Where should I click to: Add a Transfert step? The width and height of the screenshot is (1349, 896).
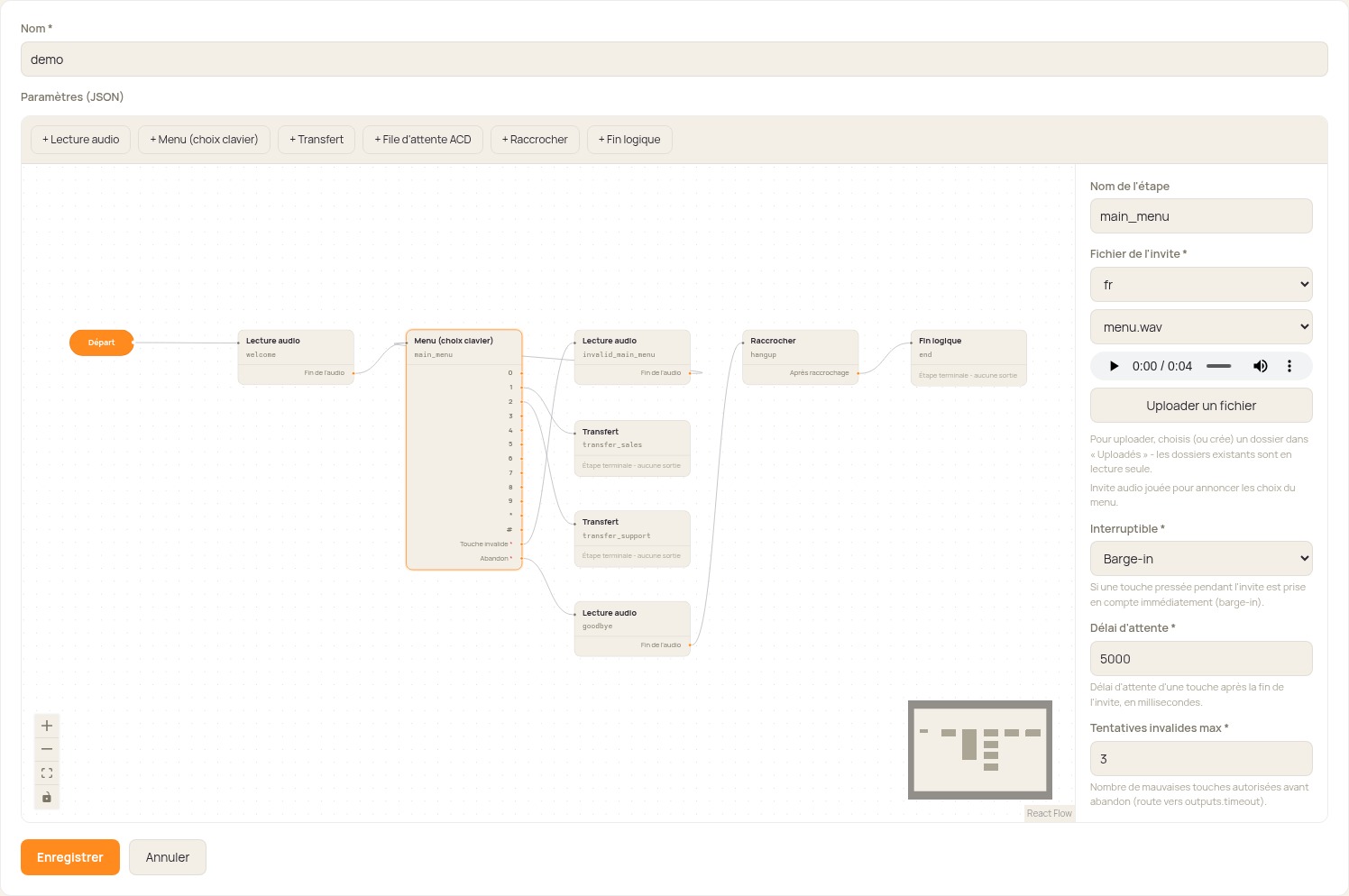(317, 140)
